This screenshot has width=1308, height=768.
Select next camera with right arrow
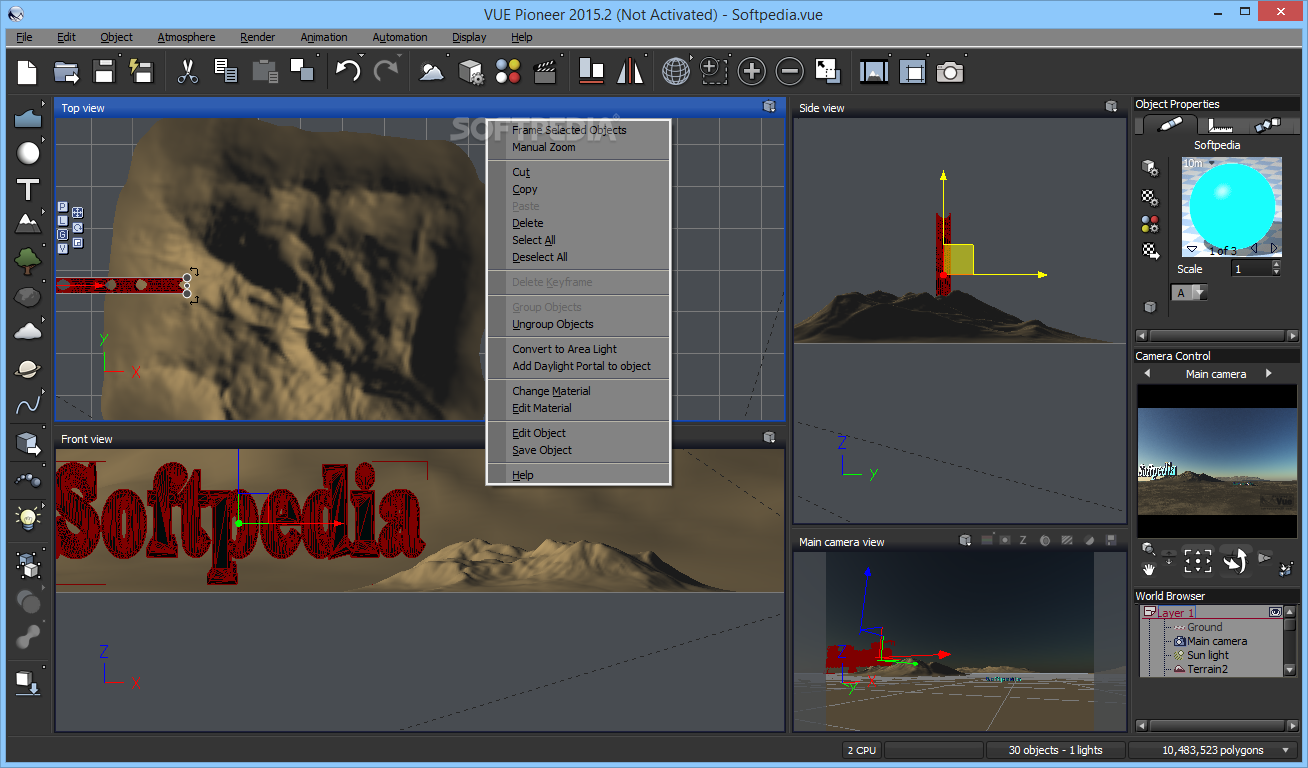(x=1269, y=374)
